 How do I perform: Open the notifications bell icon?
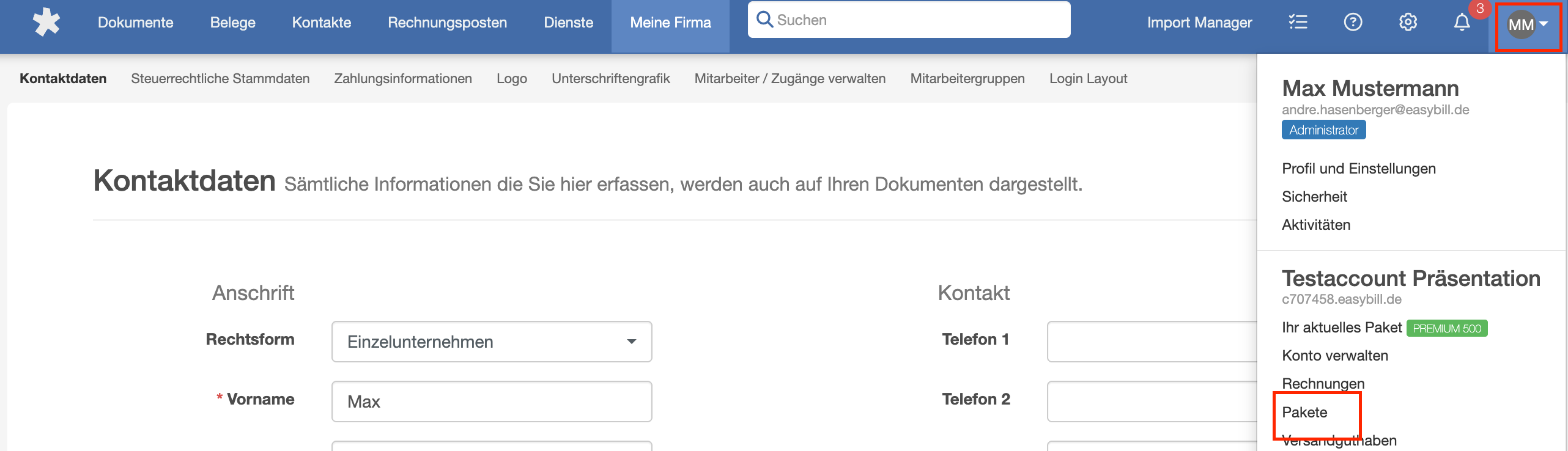[x=1462, y=23]
